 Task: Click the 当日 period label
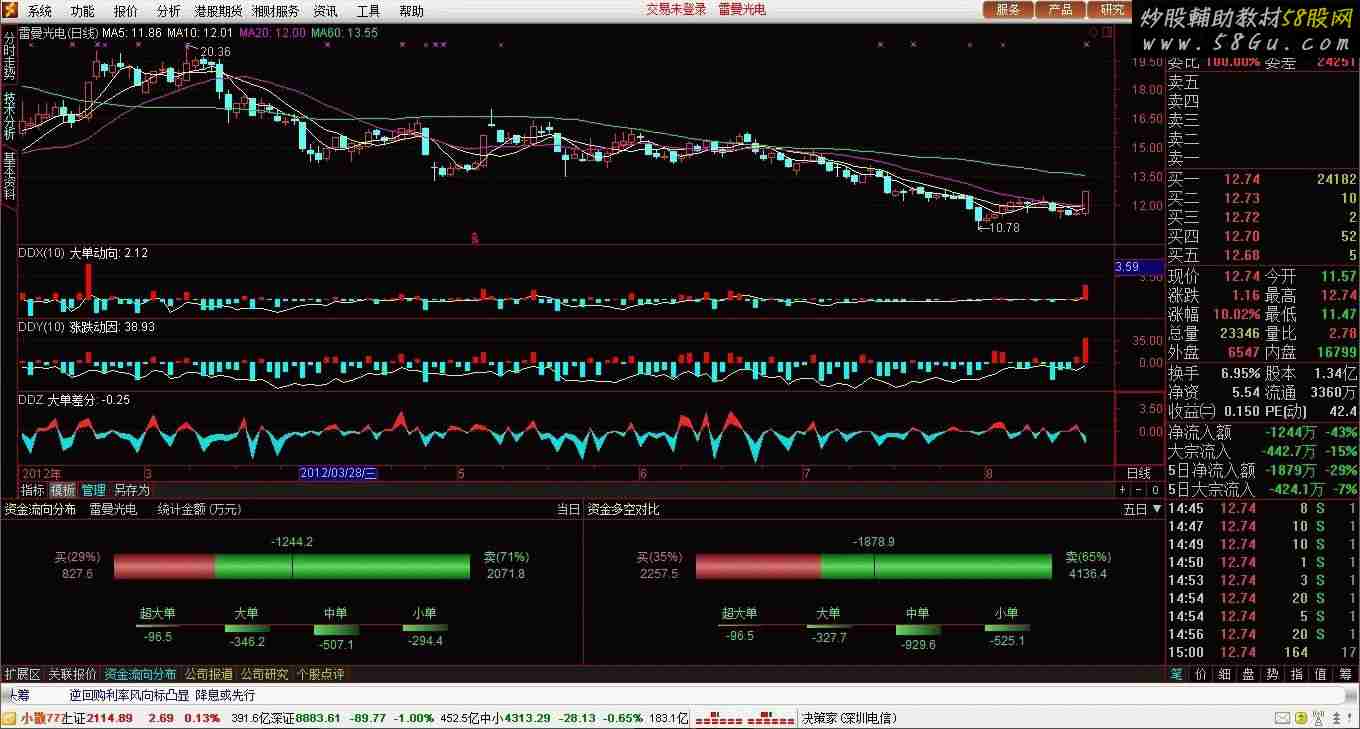[x=568, y=509]
